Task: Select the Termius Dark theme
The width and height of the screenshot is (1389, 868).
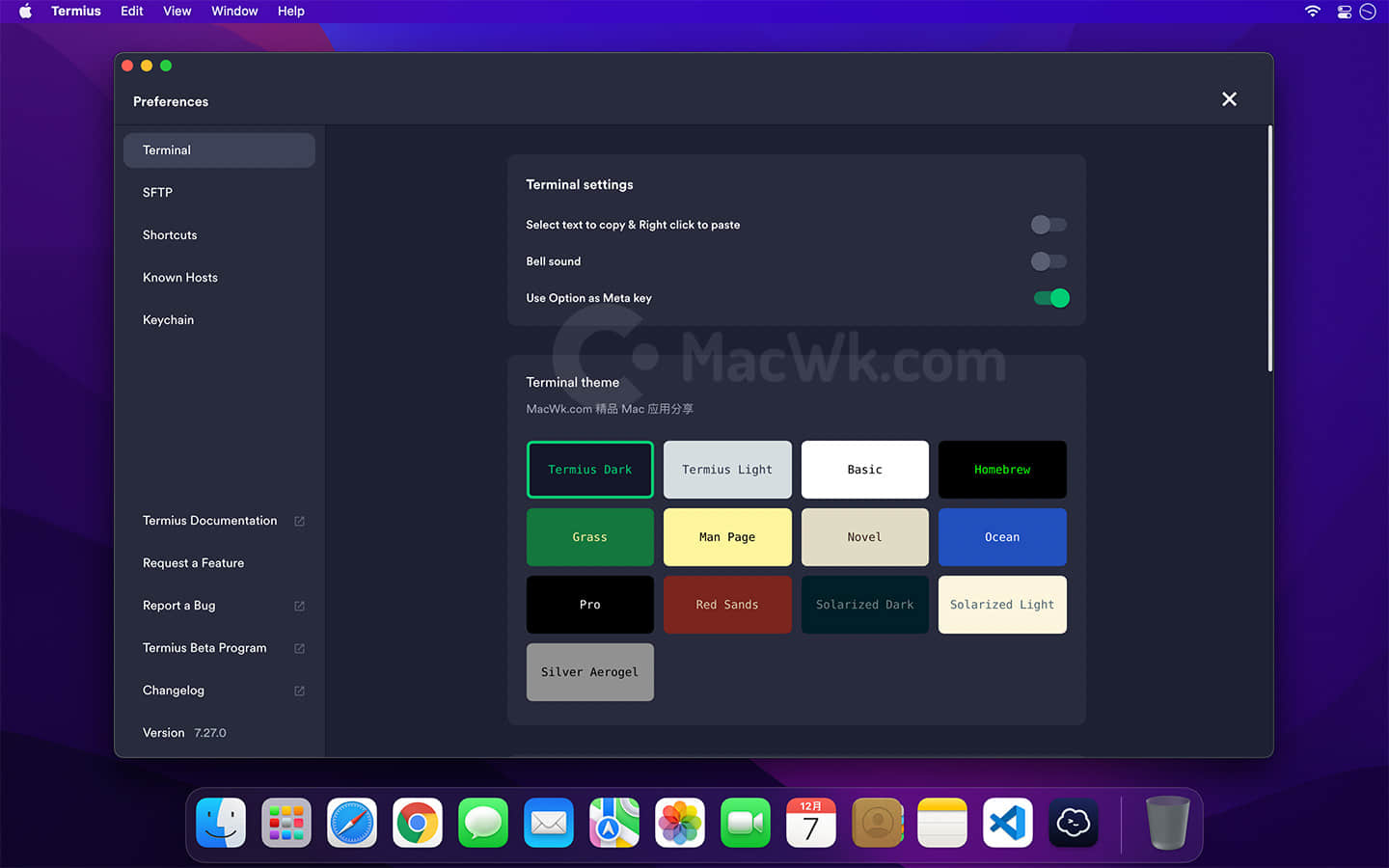Action: tap(590, 470)
